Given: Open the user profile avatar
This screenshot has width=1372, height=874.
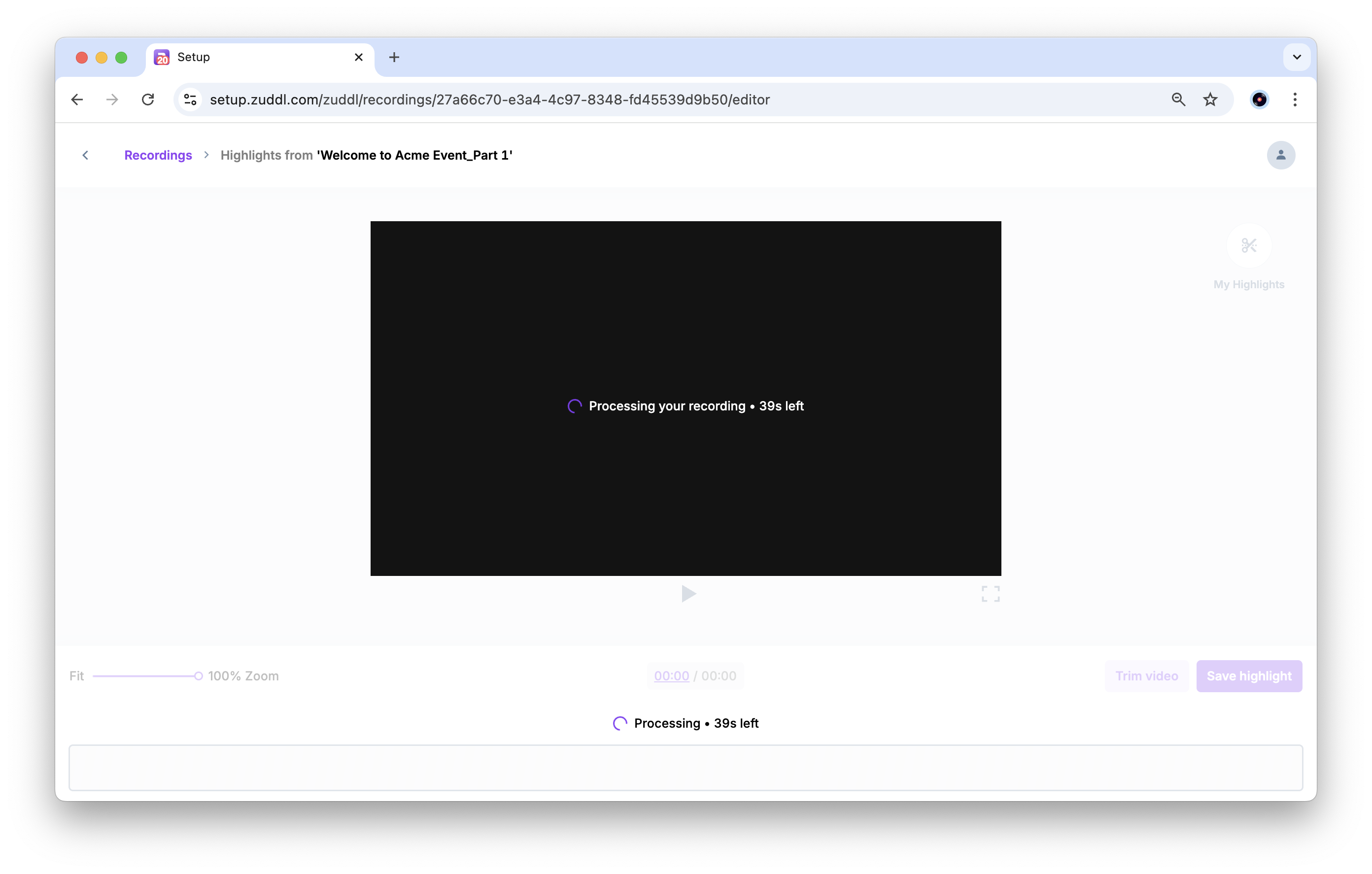Looking at the screenshot, I should [1280, 155].
